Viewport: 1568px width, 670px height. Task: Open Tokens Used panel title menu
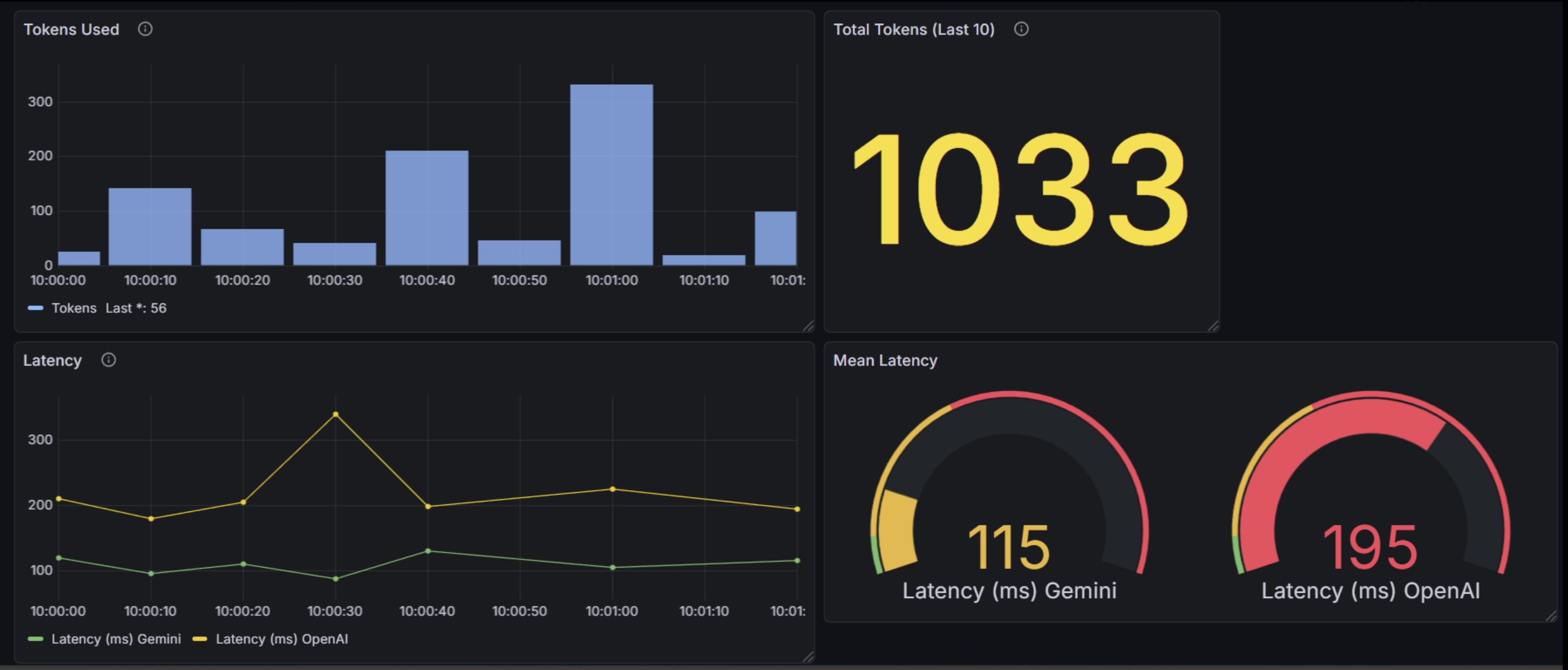click(71, 29)
